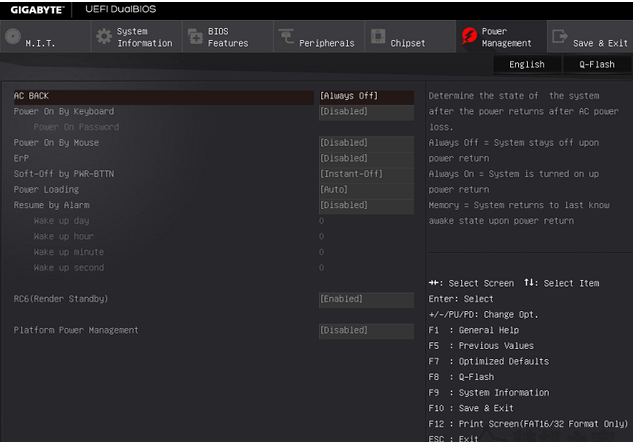The height and width of the screenshot is (442, 633).
Task: Select the Power Loading label
Action: pos(46,190)
